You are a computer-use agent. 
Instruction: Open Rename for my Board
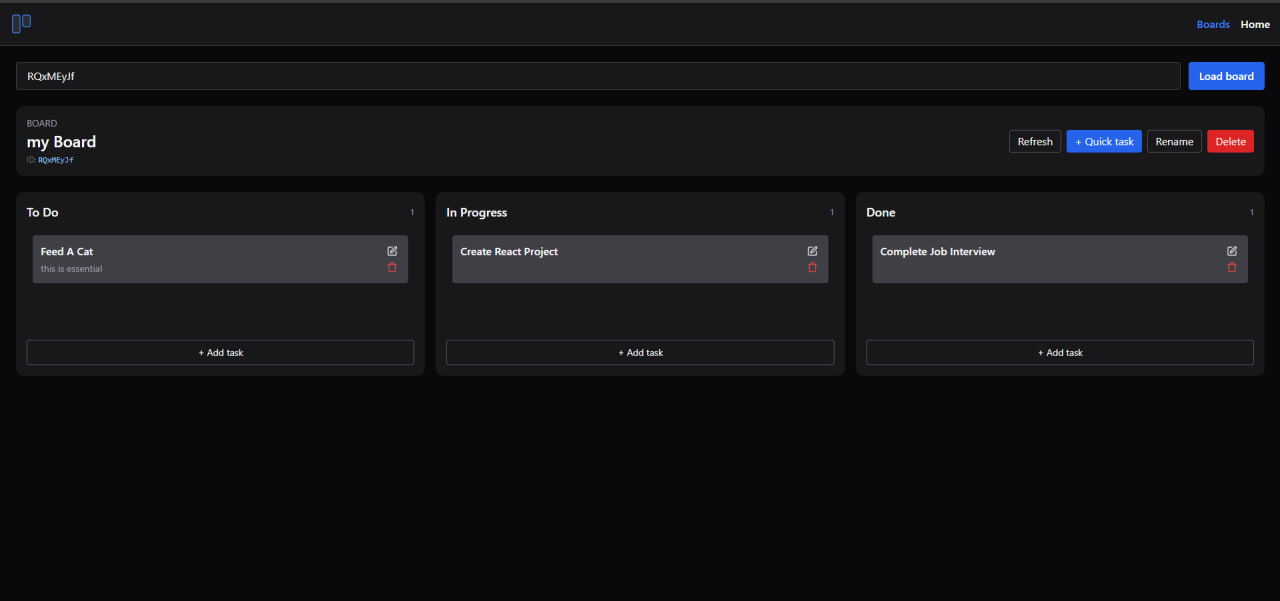pos(1174,141)
